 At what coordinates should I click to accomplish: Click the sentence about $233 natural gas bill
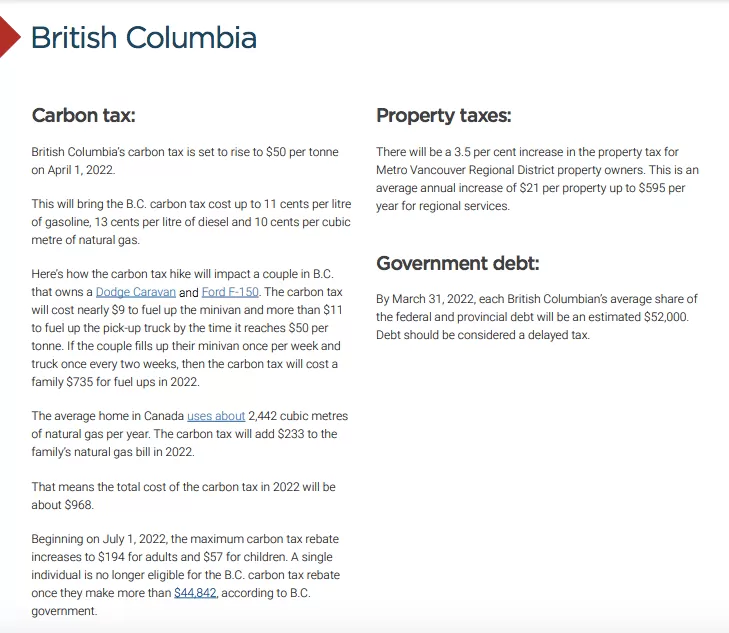[x=189, y=434]
